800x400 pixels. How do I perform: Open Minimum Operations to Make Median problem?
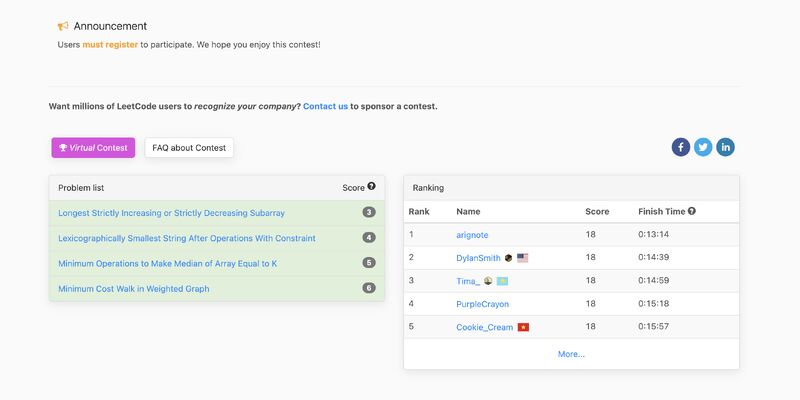168,263
